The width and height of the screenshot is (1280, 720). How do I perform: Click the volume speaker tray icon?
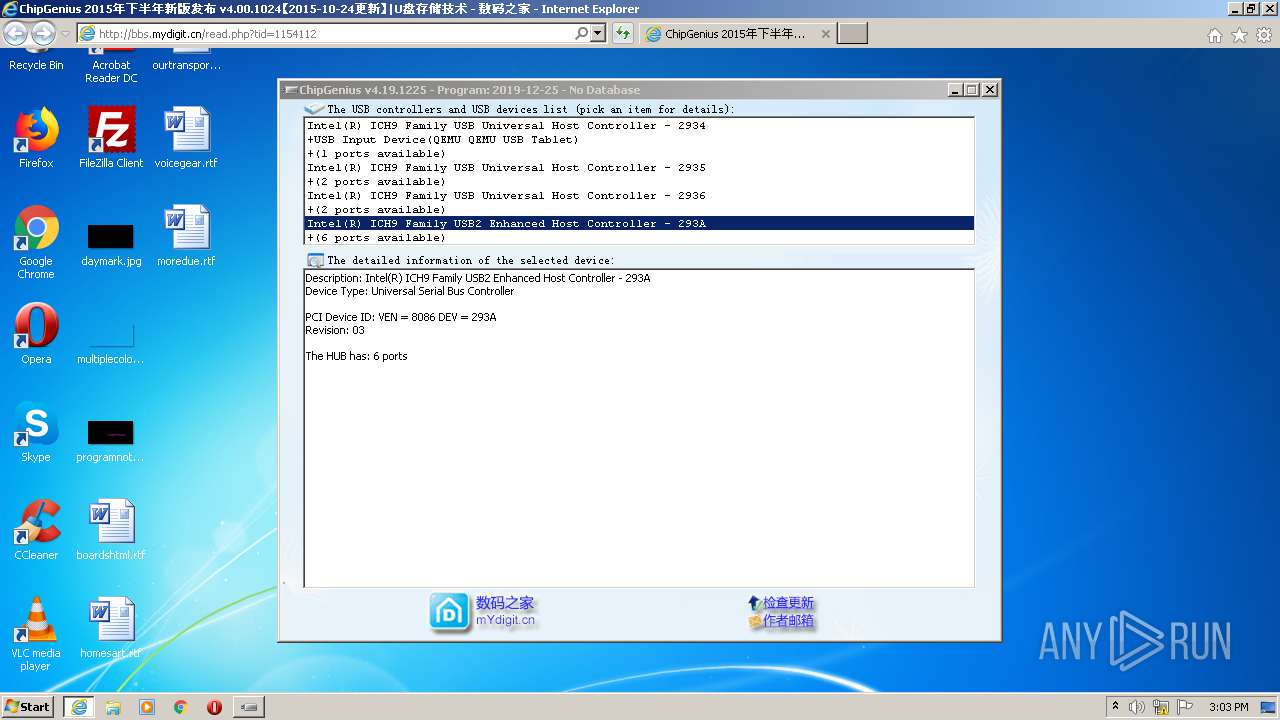1137,707
